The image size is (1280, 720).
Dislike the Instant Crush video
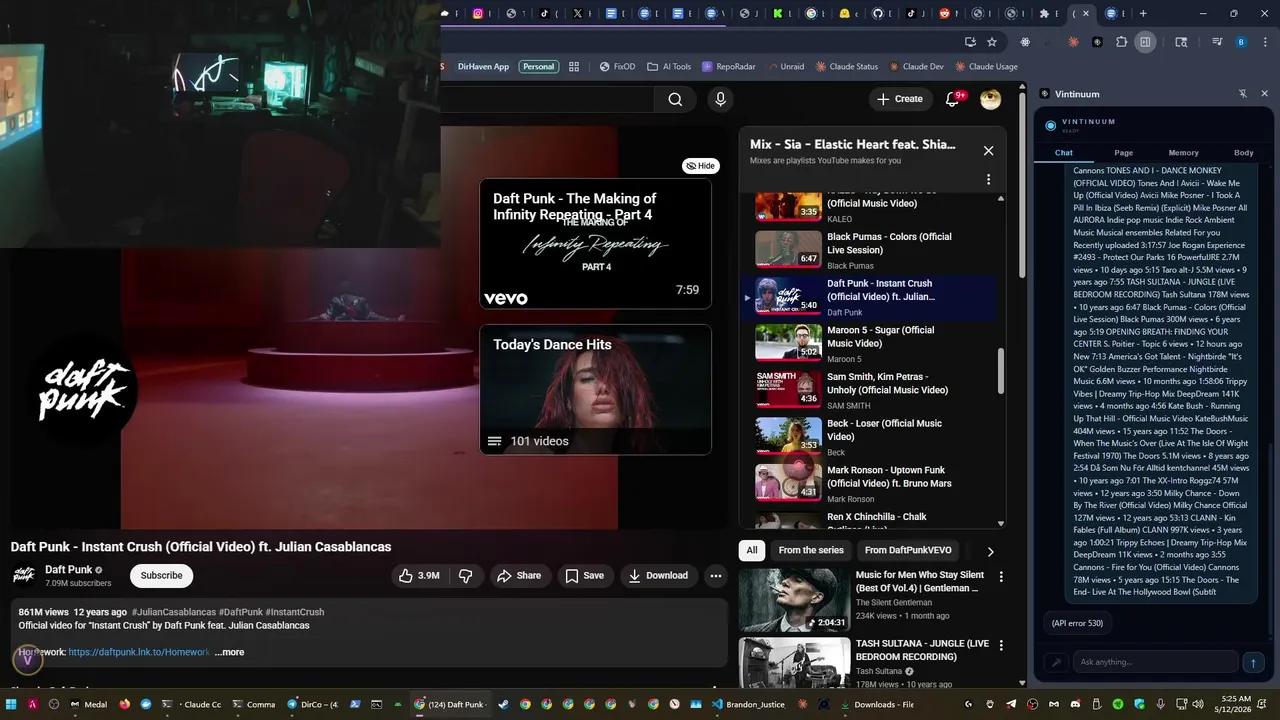465,576
